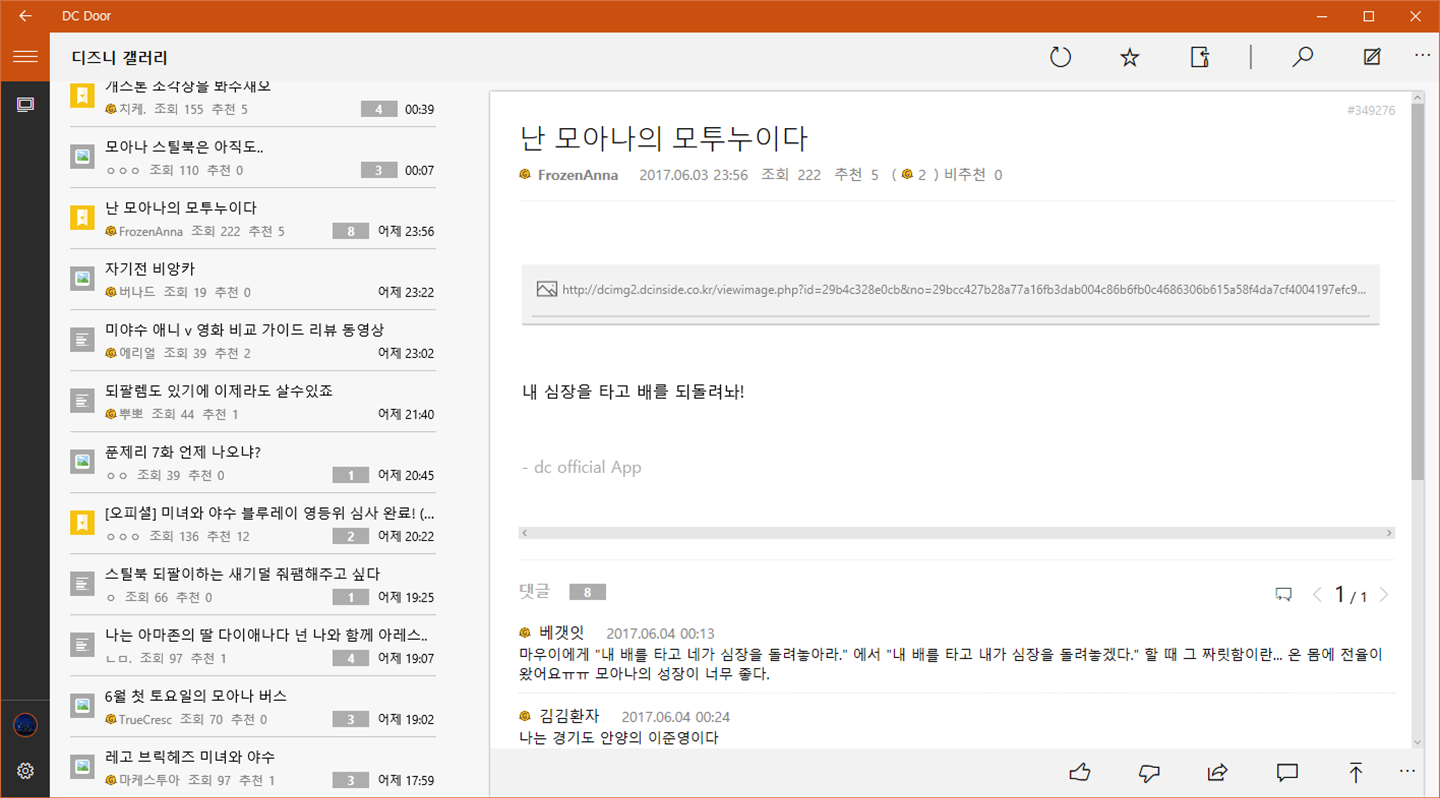
Task: Click the thumbs down icon
Action: click(x=1149, y=772)
